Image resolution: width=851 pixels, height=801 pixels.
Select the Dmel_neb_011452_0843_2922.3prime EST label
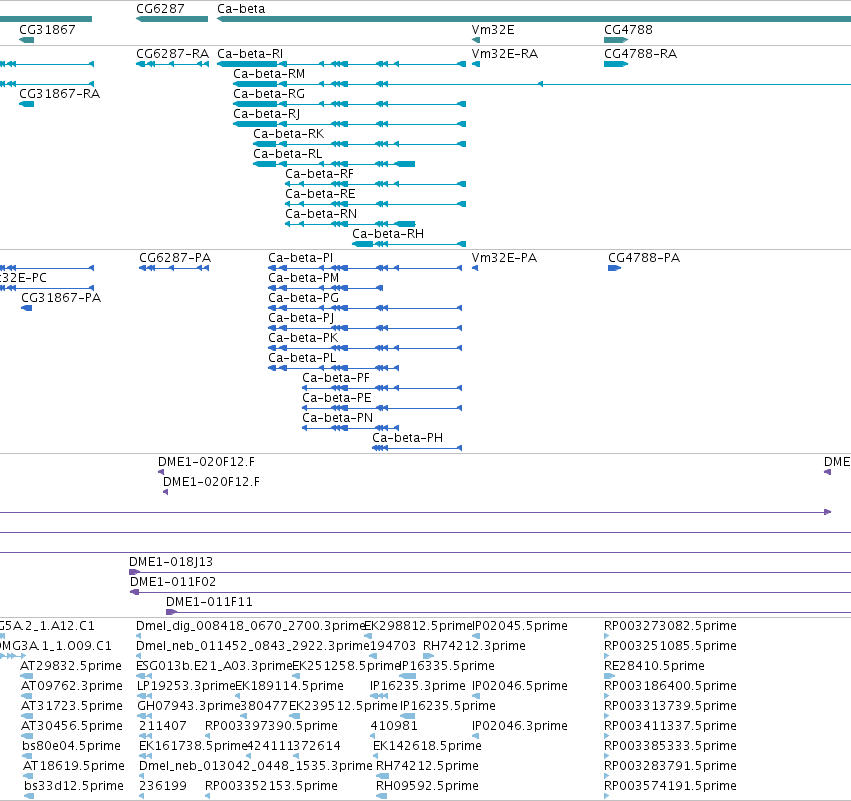coord(253,646)
